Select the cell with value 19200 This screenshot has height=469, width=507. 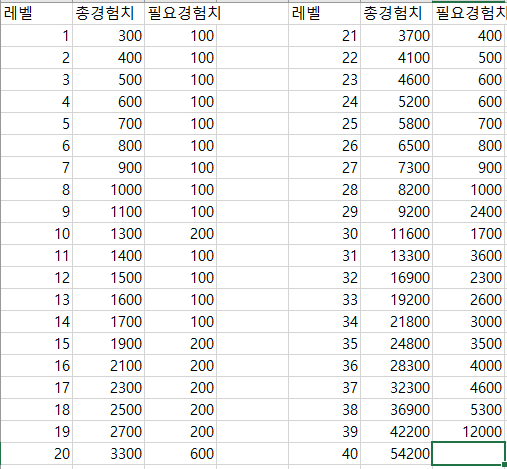[396, 300]
